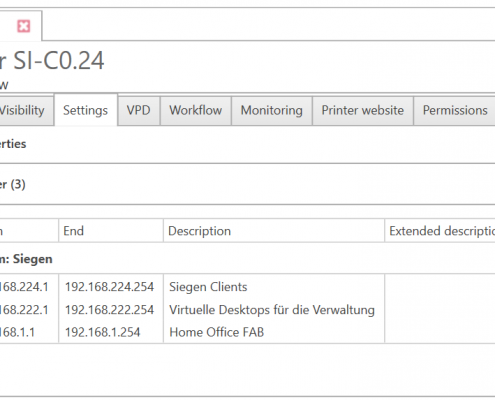Image resolution: width=495 pixels, height=400 pixels.
Task: Go to the Workflow tab
Action: [x=196, y=111]
